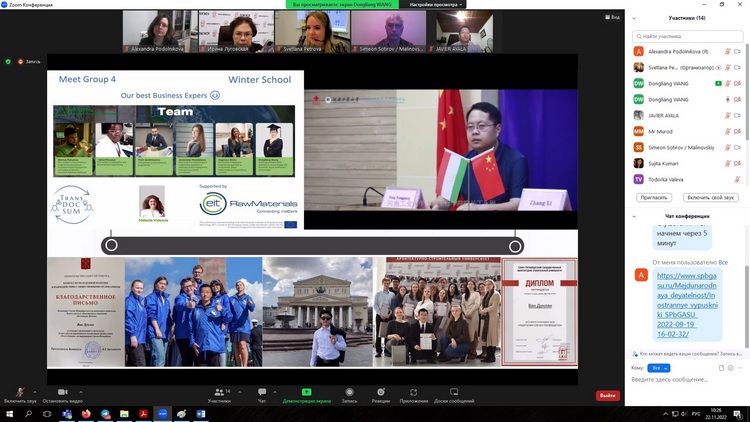The image size is (750, 422).
Task: Toggle Включить звук microphone unmute
Action: pos(20,395)
